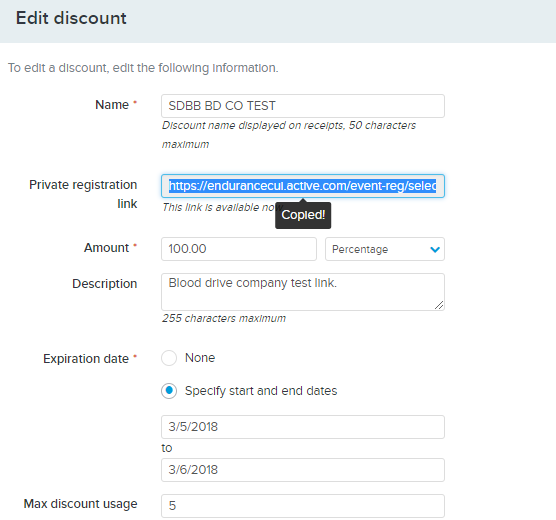Click the start date field 3/5/2018
The image size is (556, 520).
point(303,427)
